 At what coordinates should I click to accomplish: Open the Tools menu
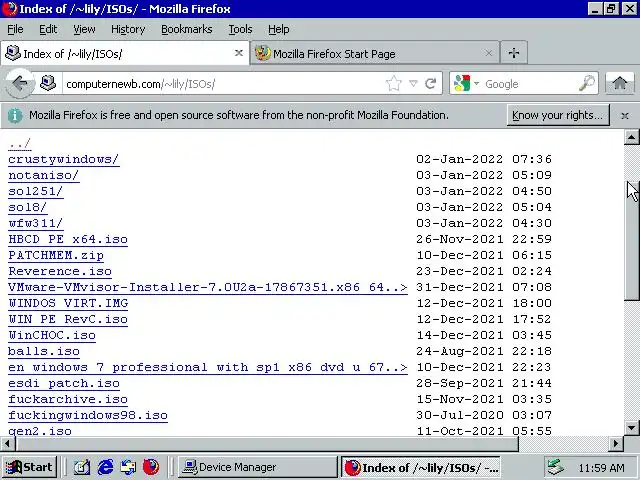[240, 29]
